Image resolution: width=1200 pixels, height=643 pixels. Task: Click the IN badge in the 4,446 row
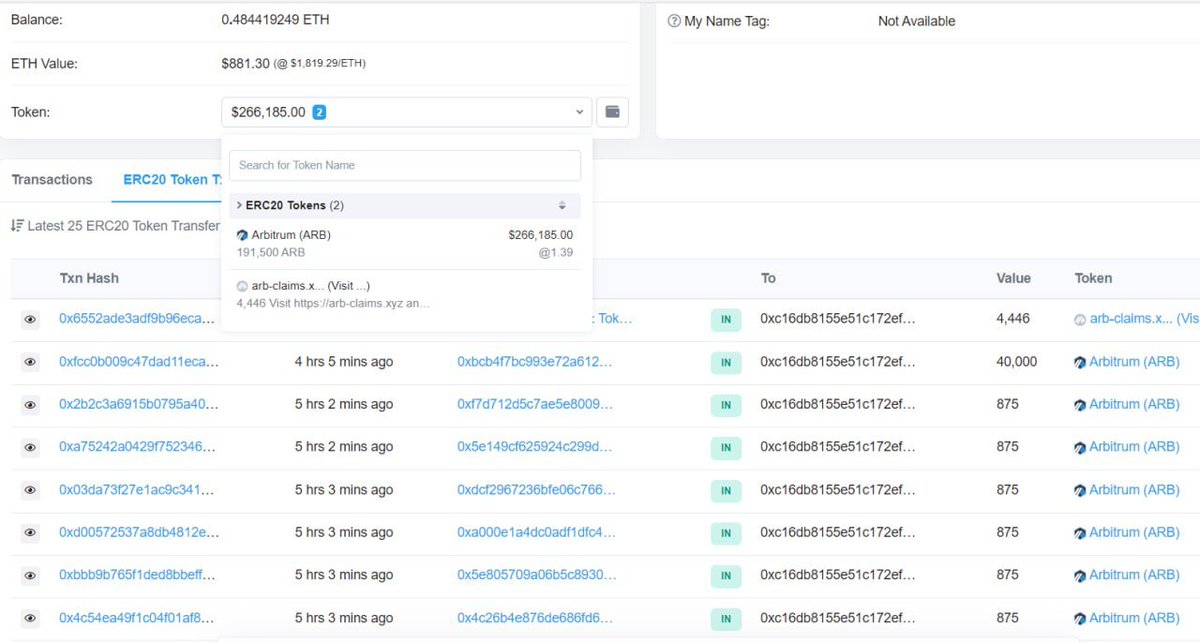click(x=726, y=320)
